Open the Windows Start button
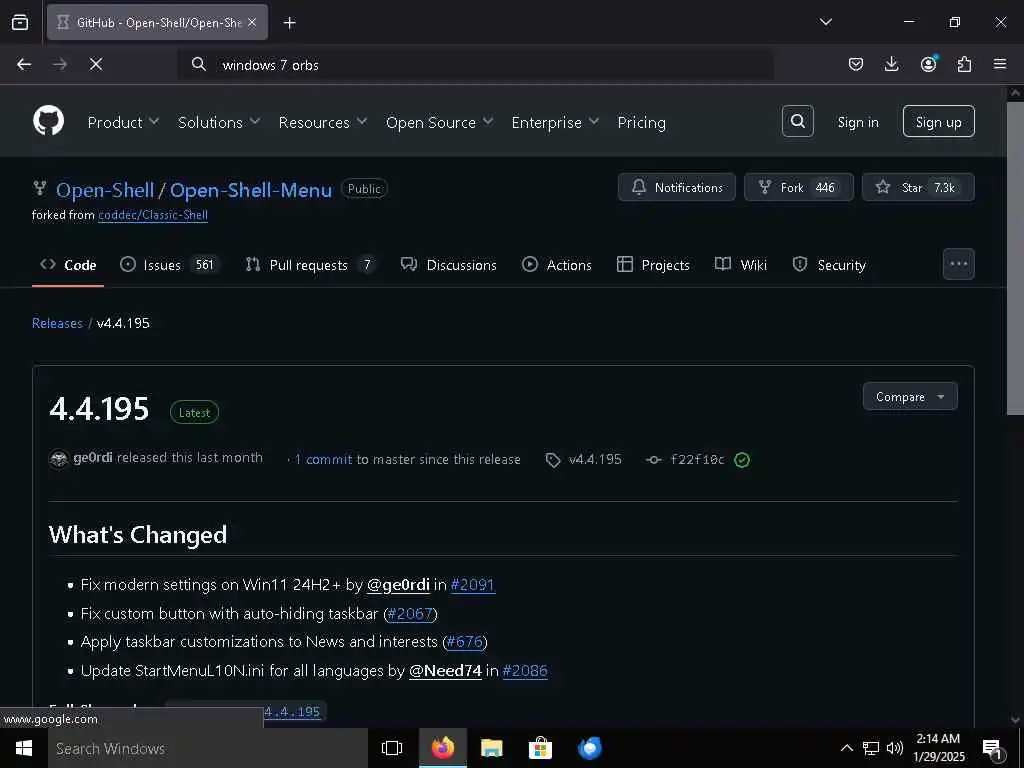 (24, 748)
